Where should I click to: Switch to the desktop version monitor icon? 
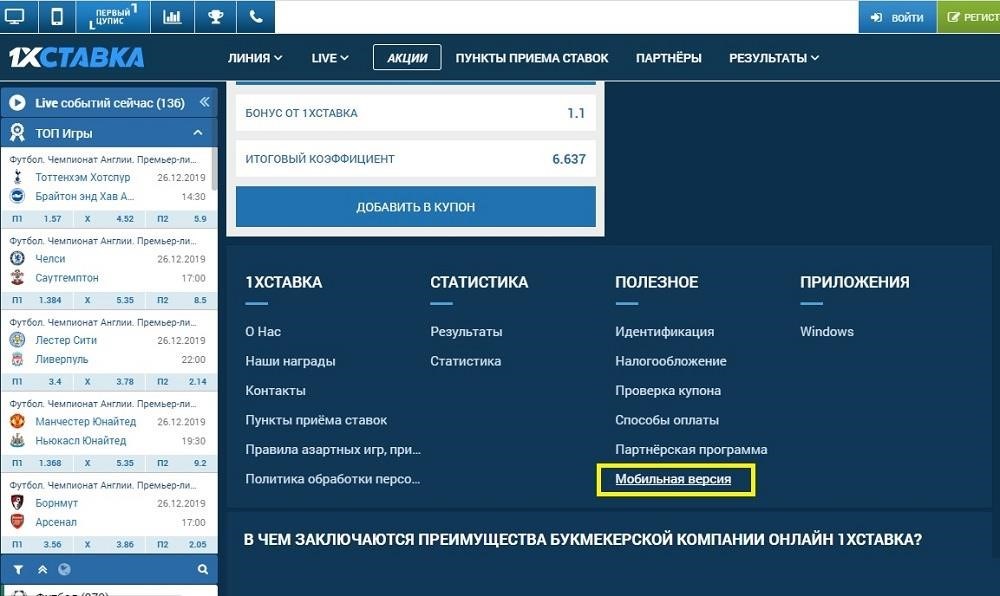(x=14, y=17)
